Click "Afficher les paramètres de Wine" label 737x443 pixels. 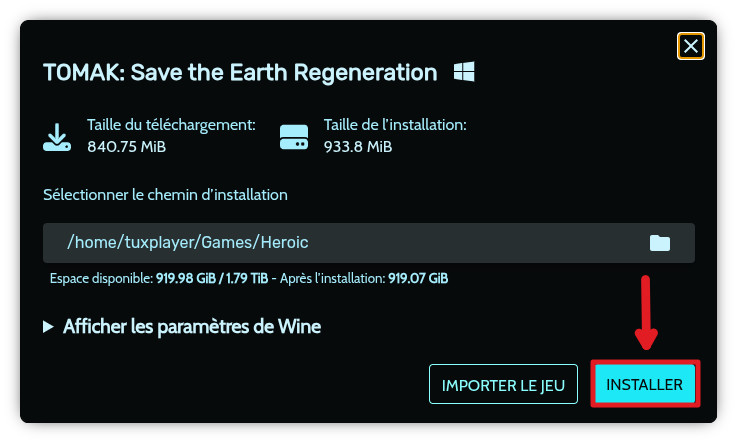point(192,327)
